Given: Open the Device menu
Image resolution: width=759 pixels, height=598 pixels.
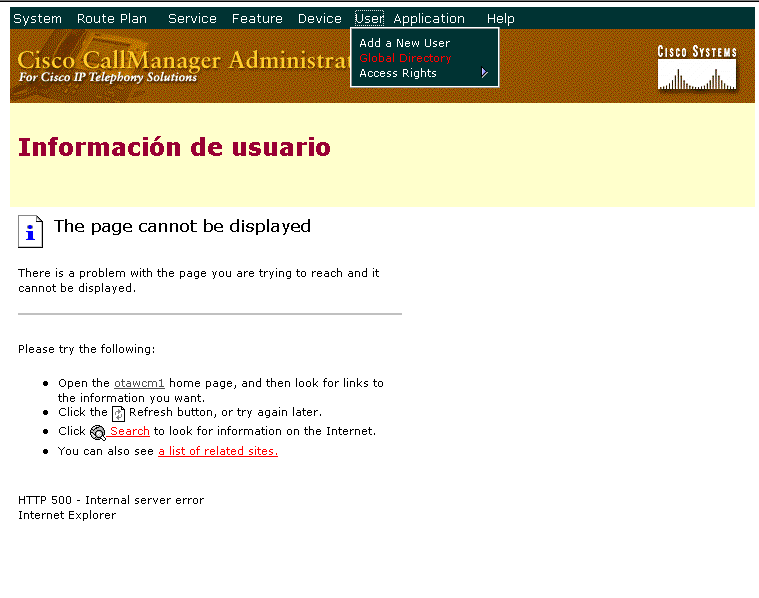Looking at the screenshot, I should coord(319,18).
